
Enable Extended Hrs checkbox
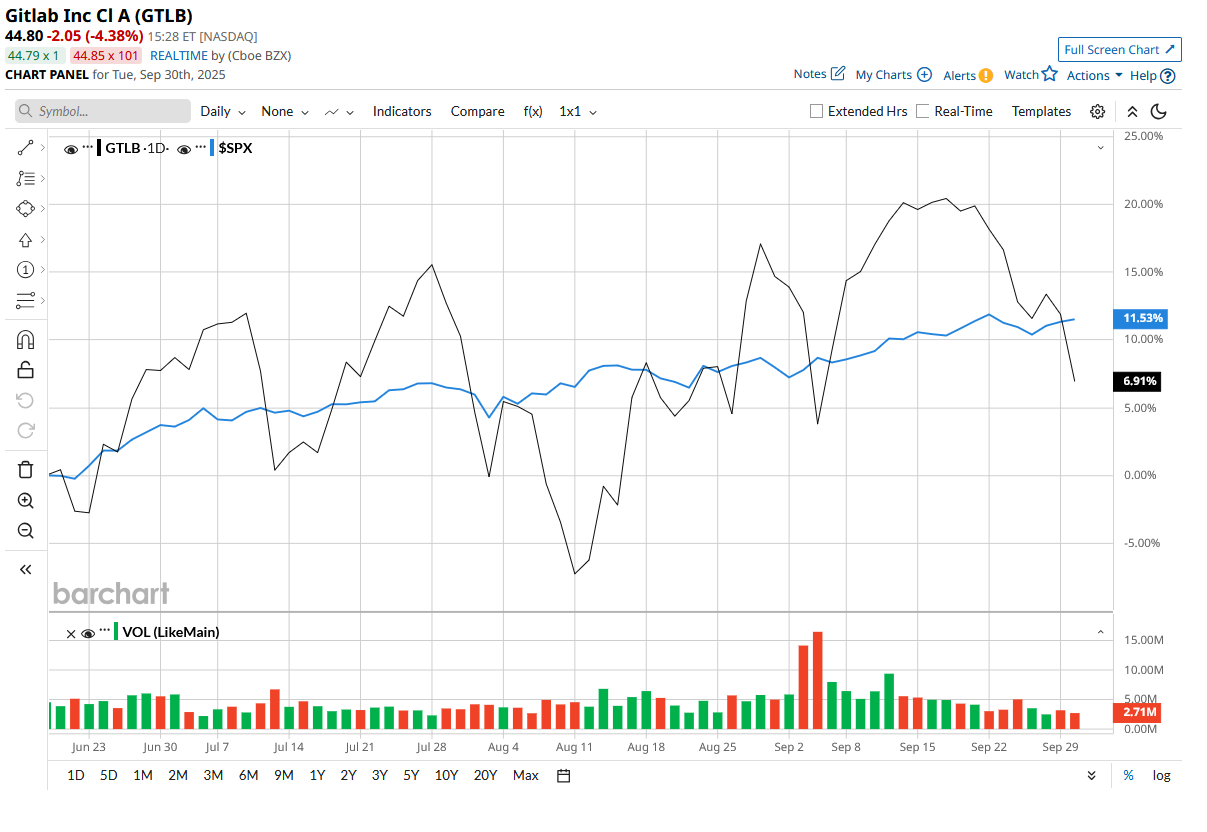(x=817, y=111)
